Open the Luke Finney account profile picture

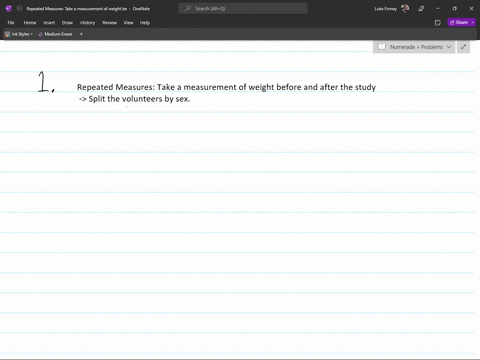405,9
